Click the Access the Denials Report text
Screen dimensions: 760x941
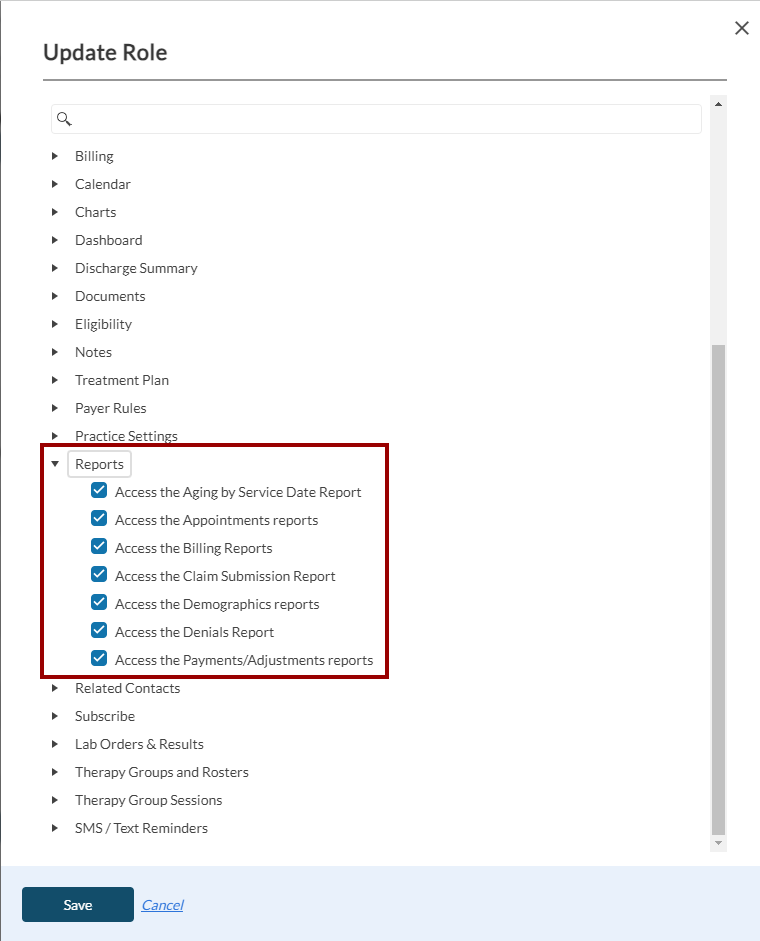(x=195, y=632)
